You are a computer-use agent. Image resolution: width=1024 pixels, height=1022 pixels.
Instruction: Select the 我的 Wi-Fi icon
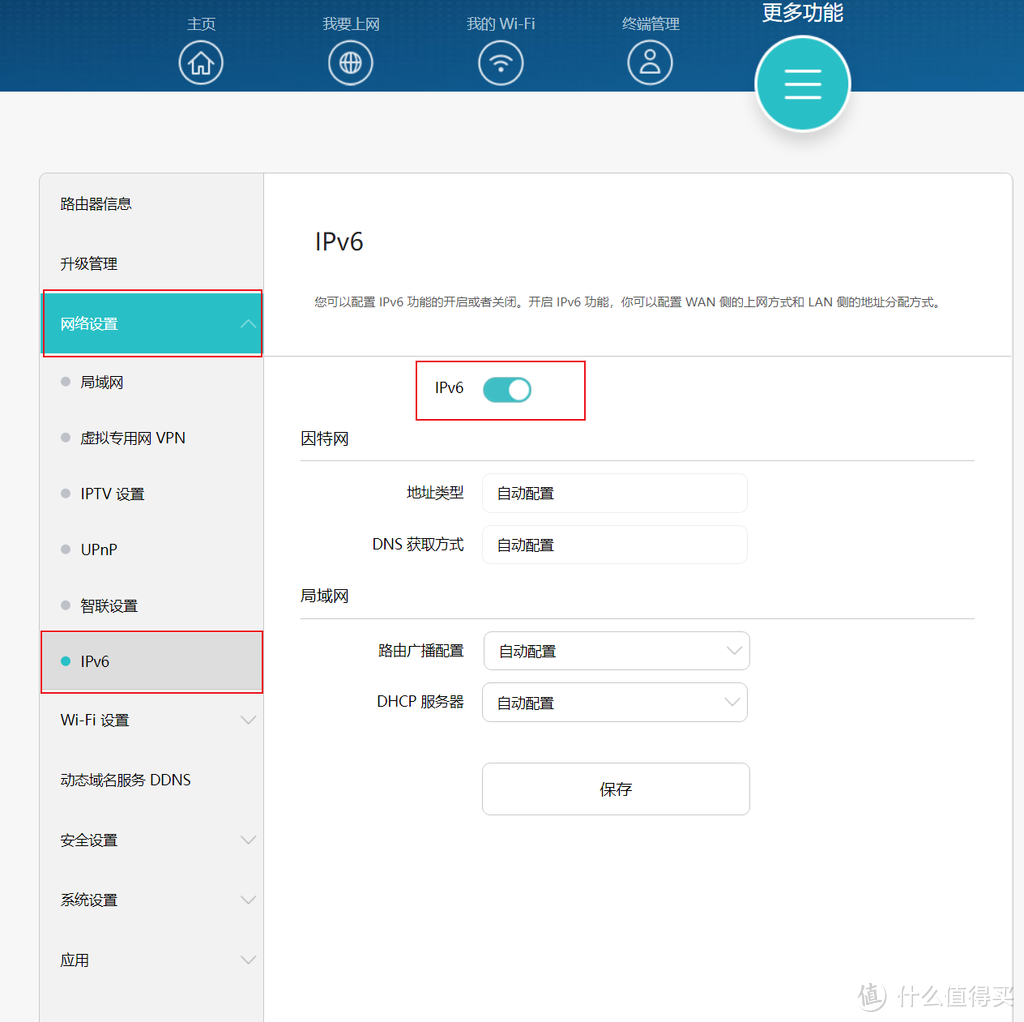tap(500, 62)
